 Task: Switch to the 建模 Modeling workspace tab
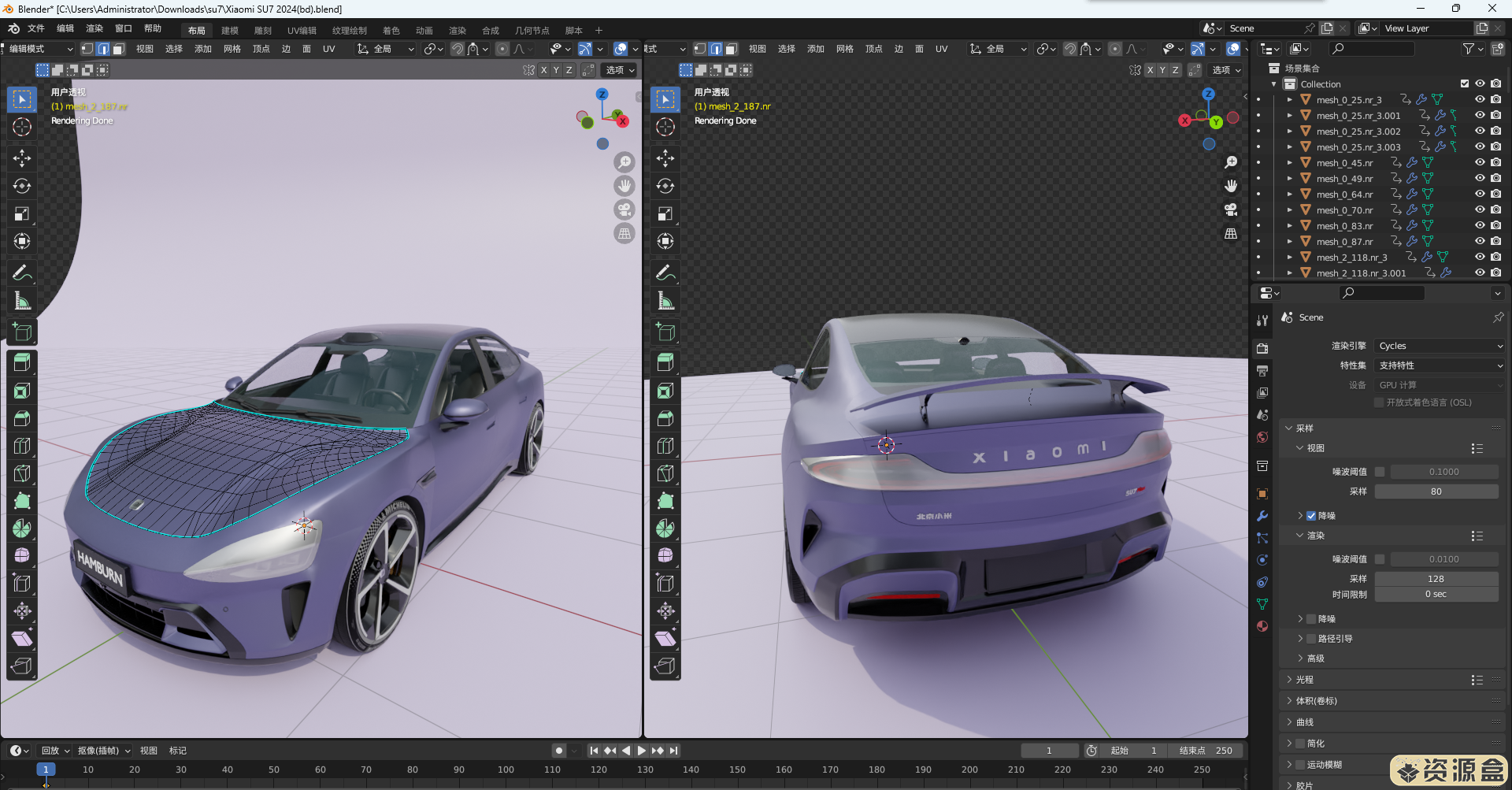230,31
